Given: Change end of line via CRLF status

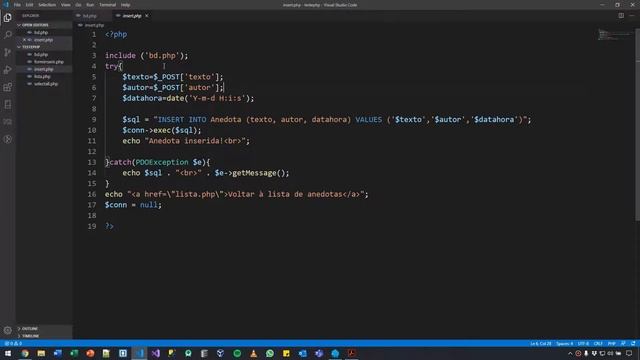Looking at the screenshot, I should pos(598,344).
